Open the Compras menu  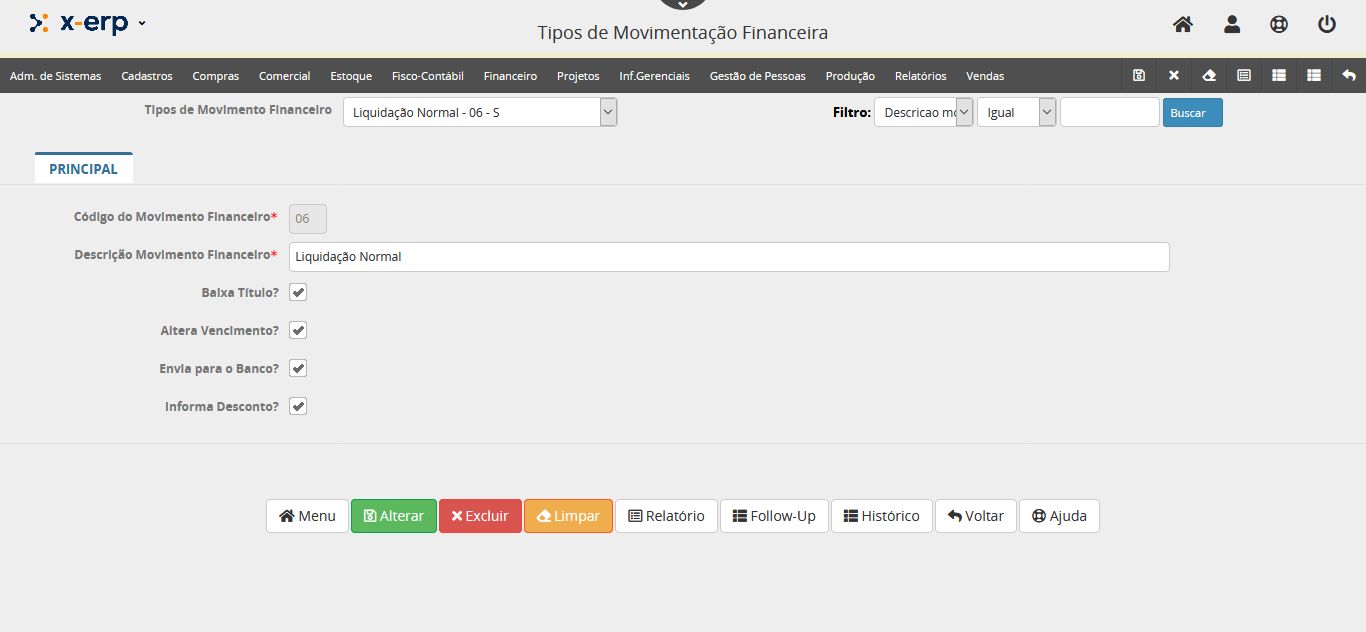[216, 76]
